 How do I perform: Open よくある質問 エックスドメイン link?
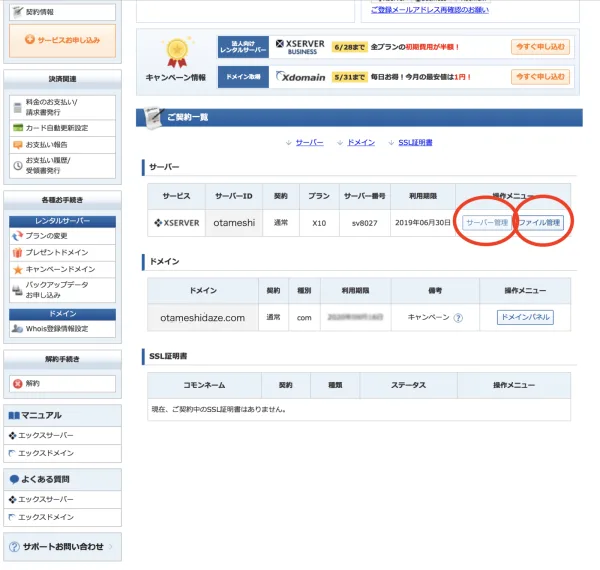(62, 517)
